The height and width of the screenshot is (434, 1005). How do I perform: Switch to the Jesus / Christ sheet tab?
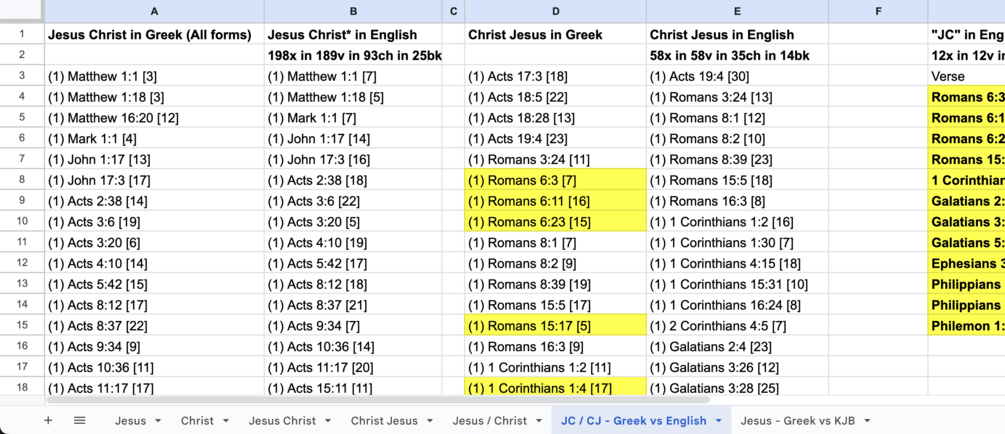click(489, 421)
